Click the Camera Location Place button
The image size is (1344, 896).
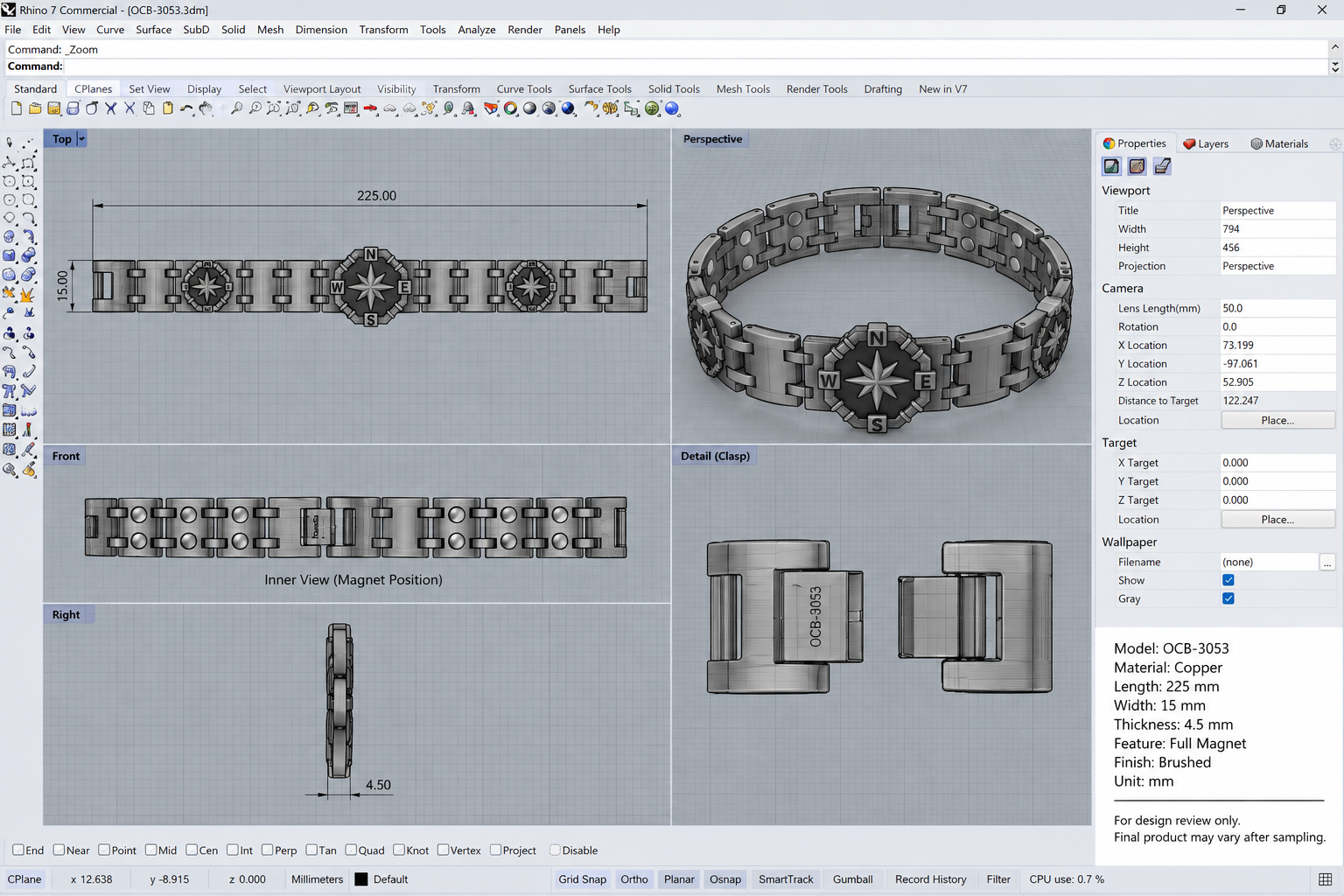[x=1277, y=420]
